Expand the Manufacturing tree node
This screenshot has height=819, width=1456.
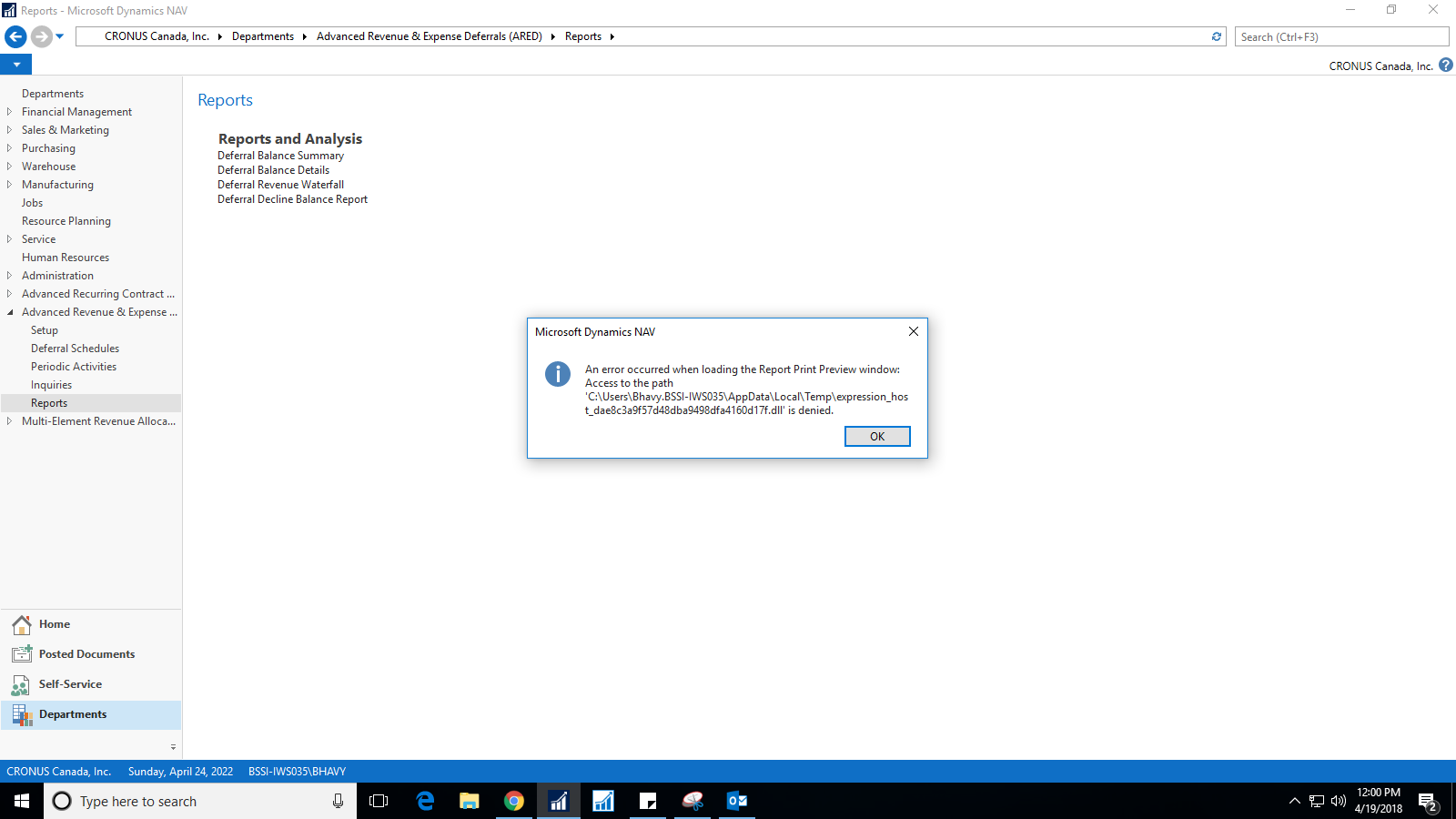pyautogui.click(x=9, y=185)
